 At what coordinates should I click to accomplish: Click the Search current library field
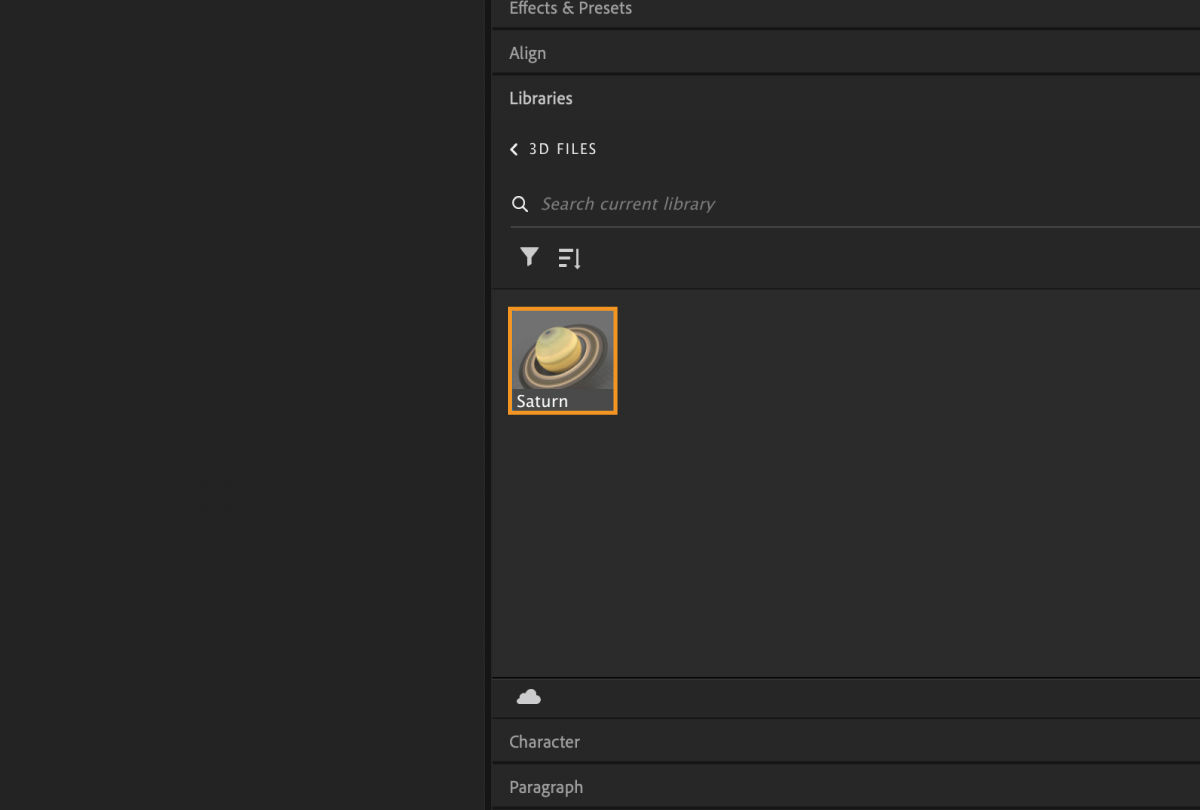[628, 203]
